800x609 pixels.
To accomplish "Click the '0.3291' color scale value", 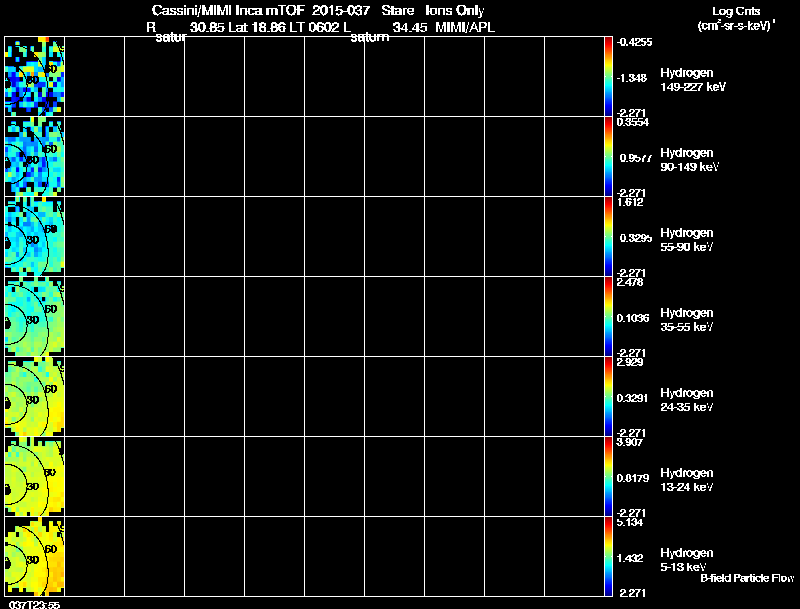I will coord(633,398).
